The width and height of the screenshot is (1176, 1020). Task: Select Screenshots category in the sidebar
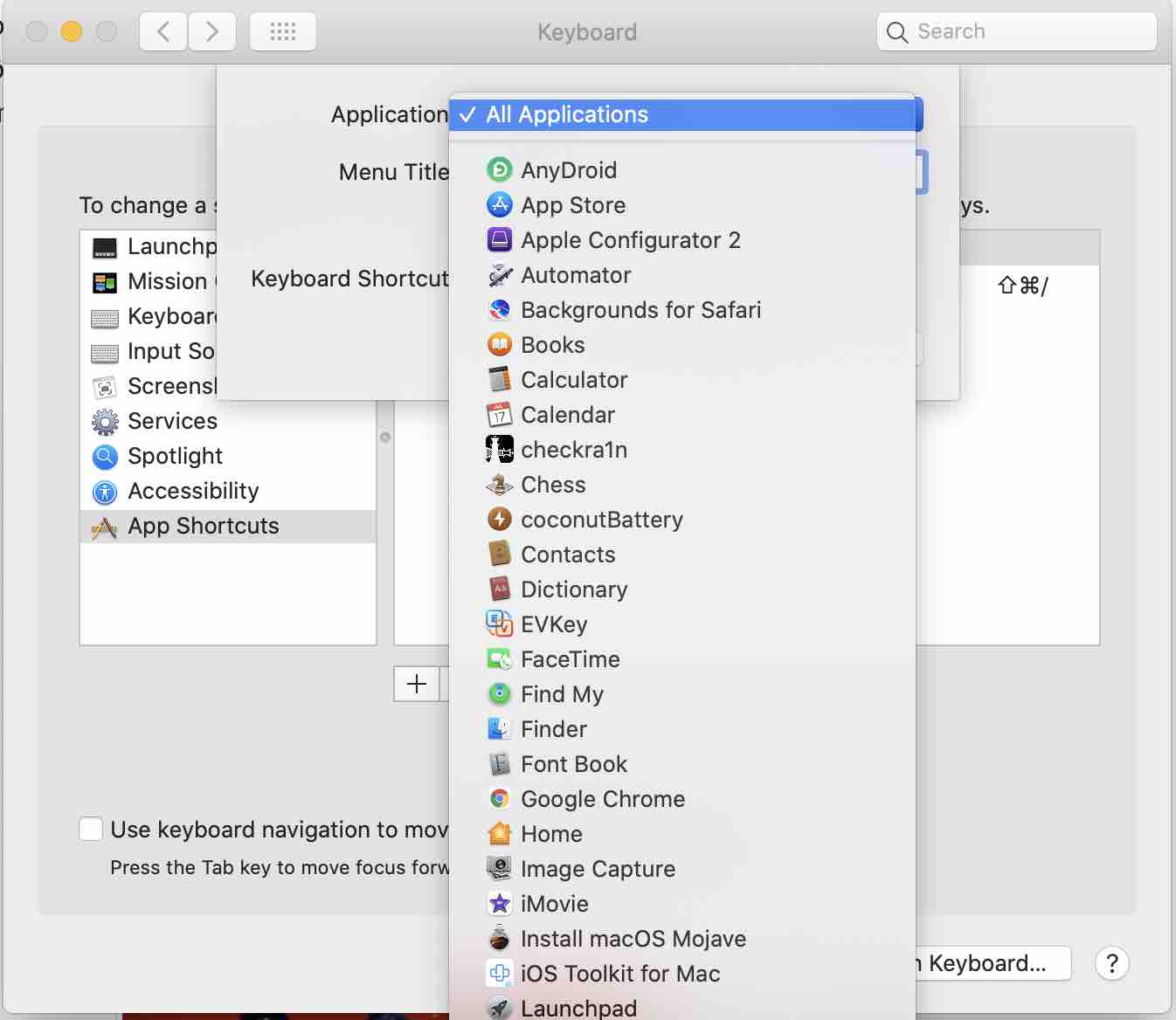click(149, 386)
